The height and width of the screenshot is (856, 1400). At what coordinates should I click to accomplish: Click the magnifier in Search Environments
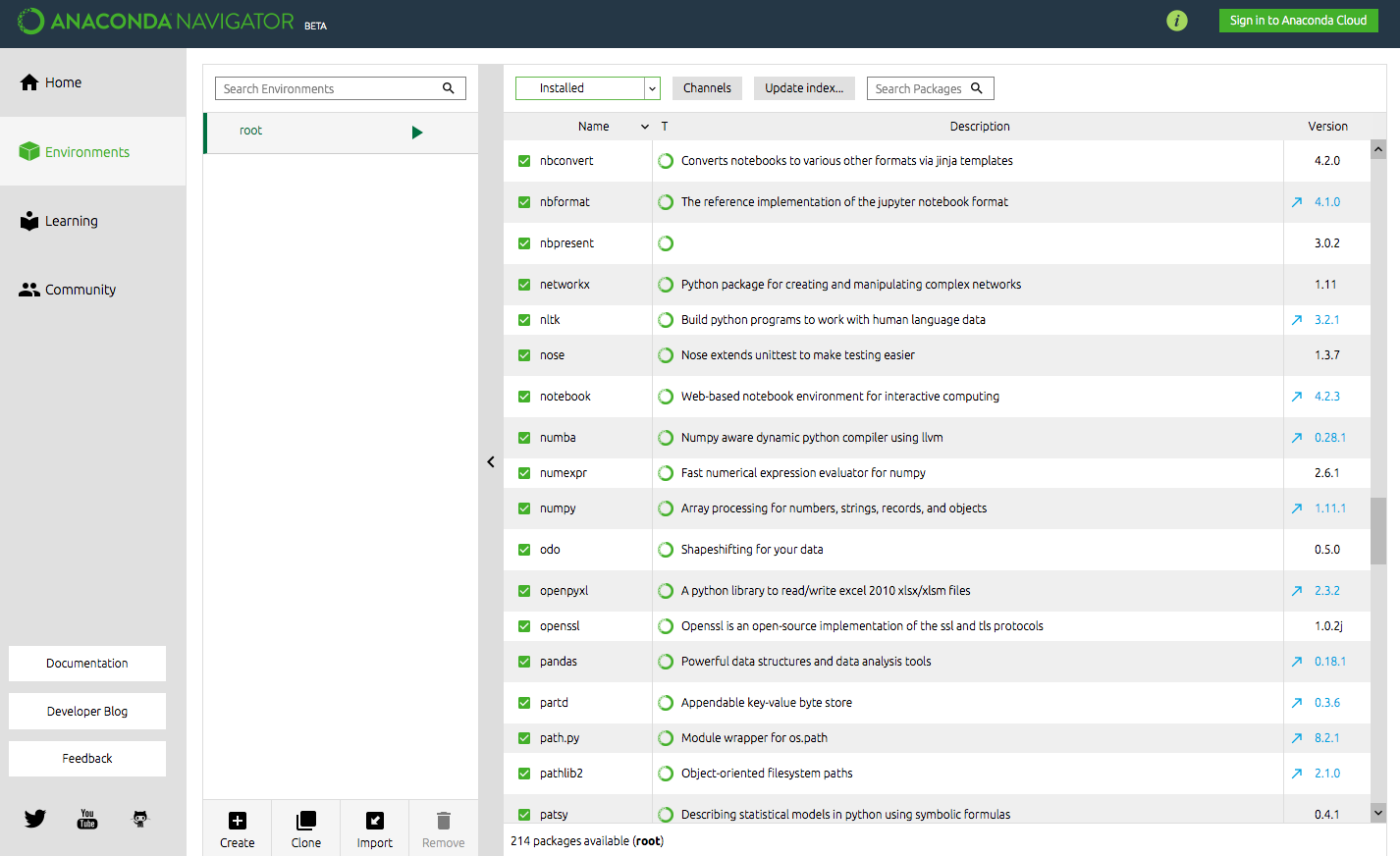tap(449, 88)
